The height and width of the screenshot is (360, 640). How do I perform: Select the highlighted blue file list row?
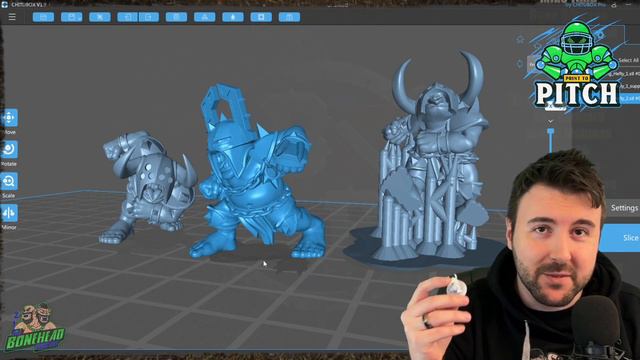(x=629, y=98)
